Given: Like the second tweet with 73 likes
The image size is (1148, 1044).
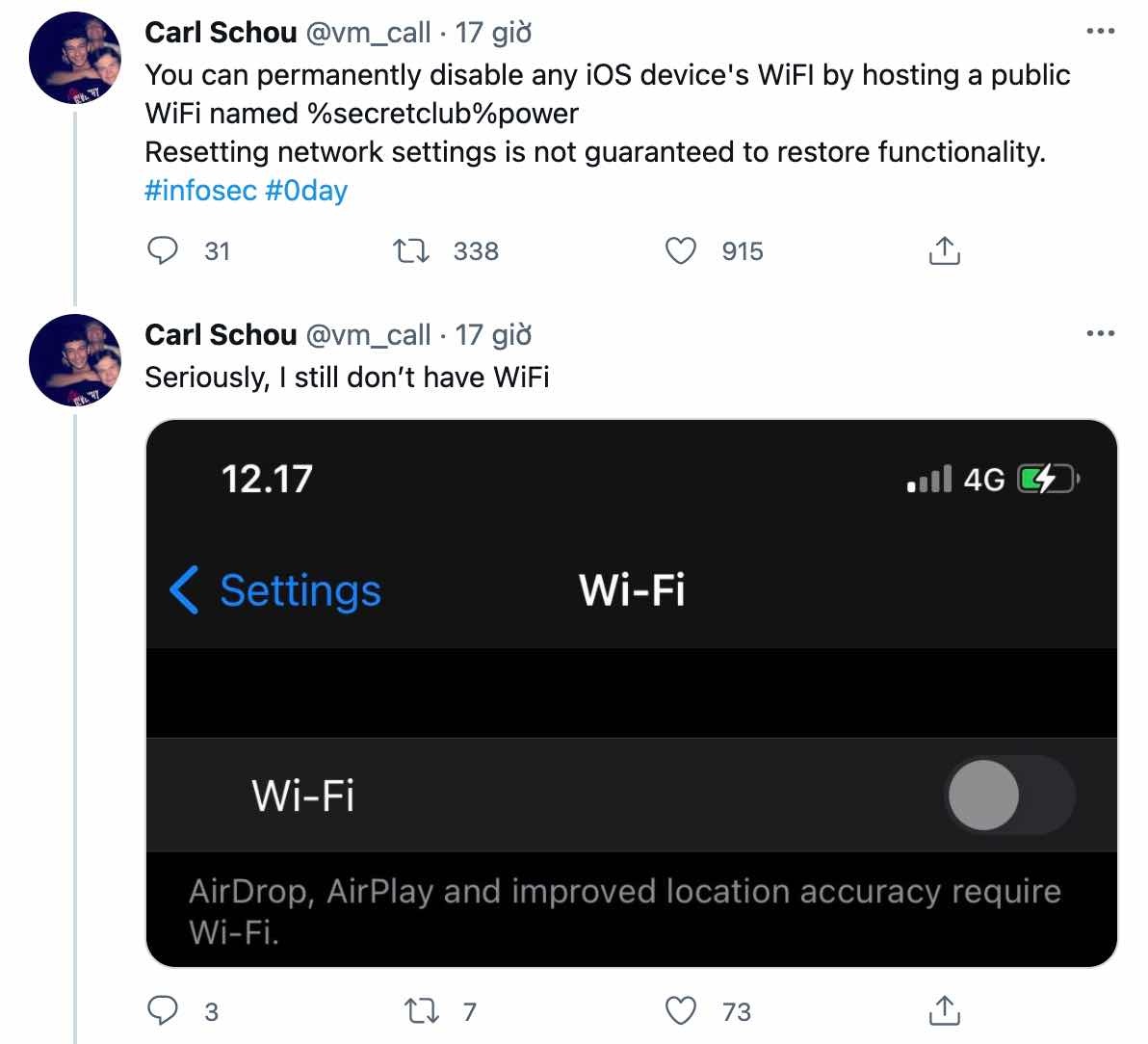Looking at the screenshot, I should pos(683,1011).
